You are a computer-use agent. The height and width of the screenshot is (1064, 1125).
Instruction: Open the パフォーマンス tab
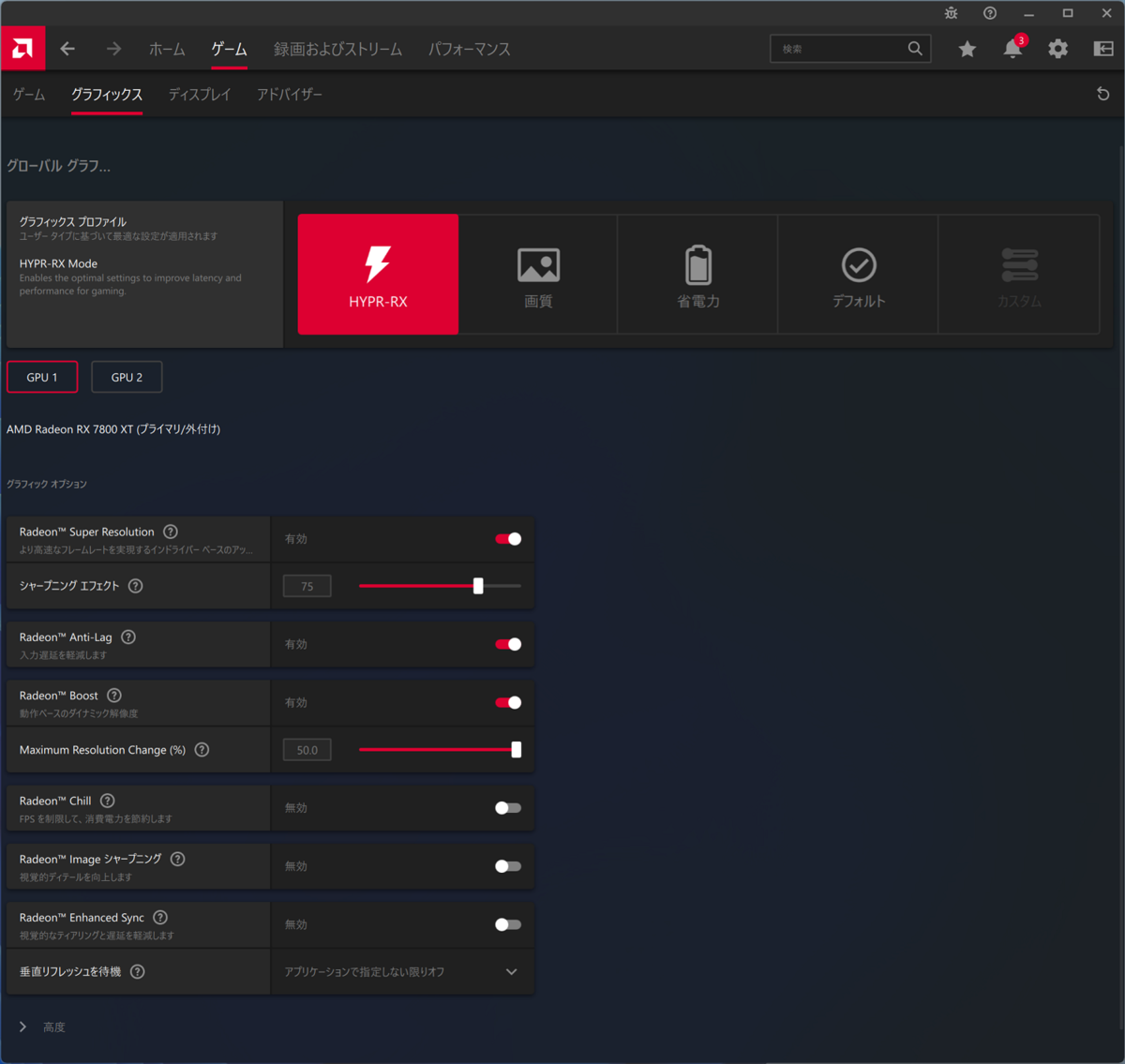pyautogui.click(x=470, y=49)
